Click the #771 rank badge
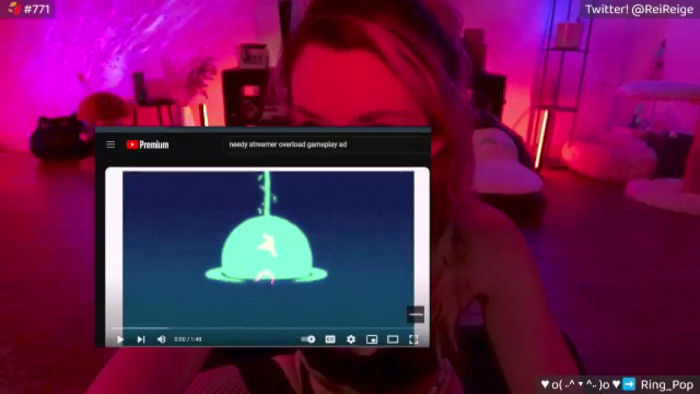 click(29, 9)
